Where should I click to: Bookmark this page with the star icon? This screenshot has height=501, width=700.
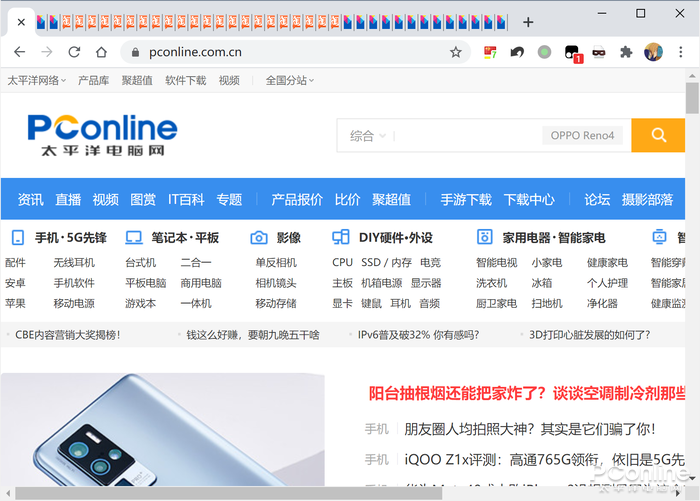(x=456, y=52)
